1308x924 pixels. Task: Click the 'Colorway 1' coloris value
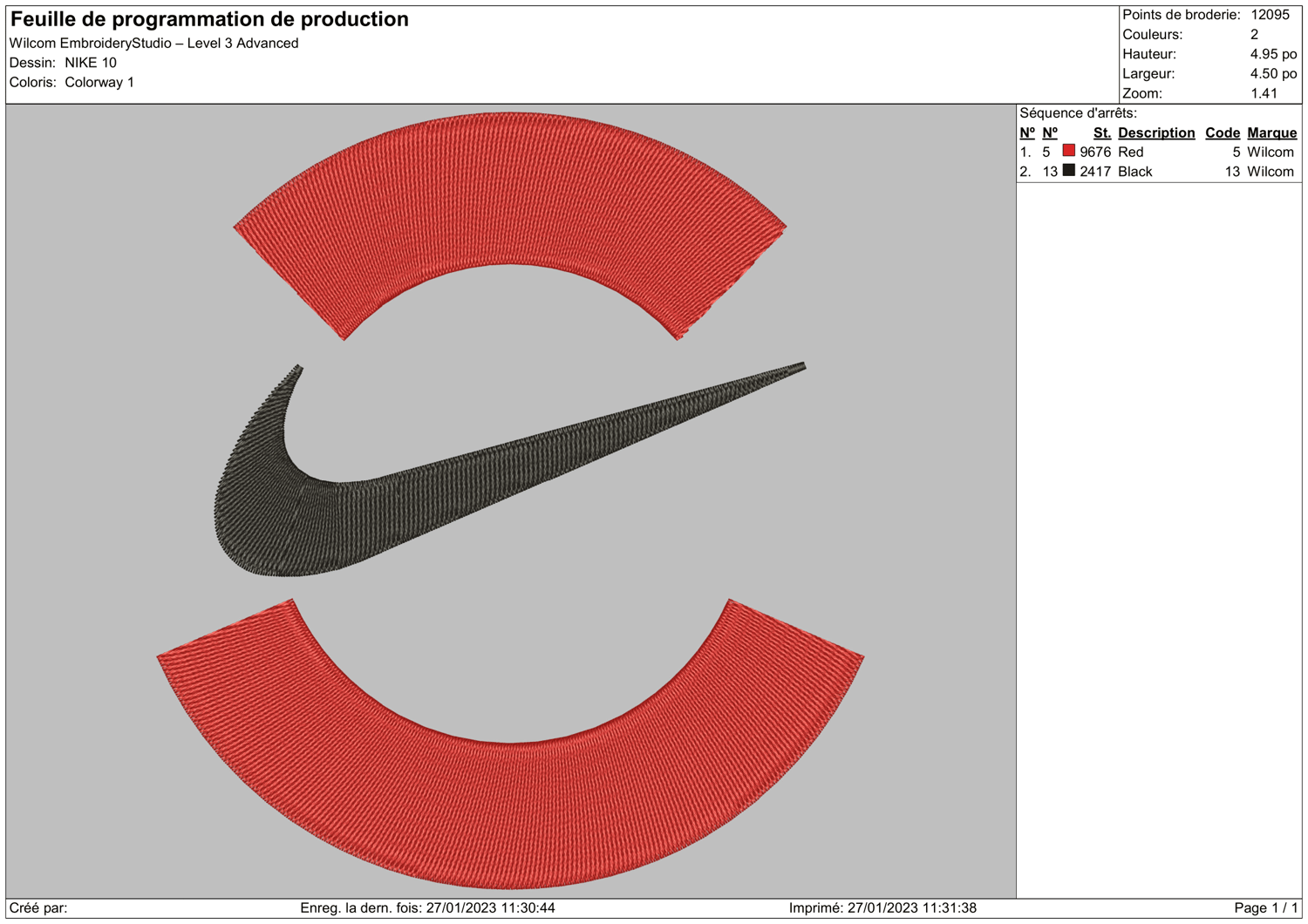click(99, 83)
